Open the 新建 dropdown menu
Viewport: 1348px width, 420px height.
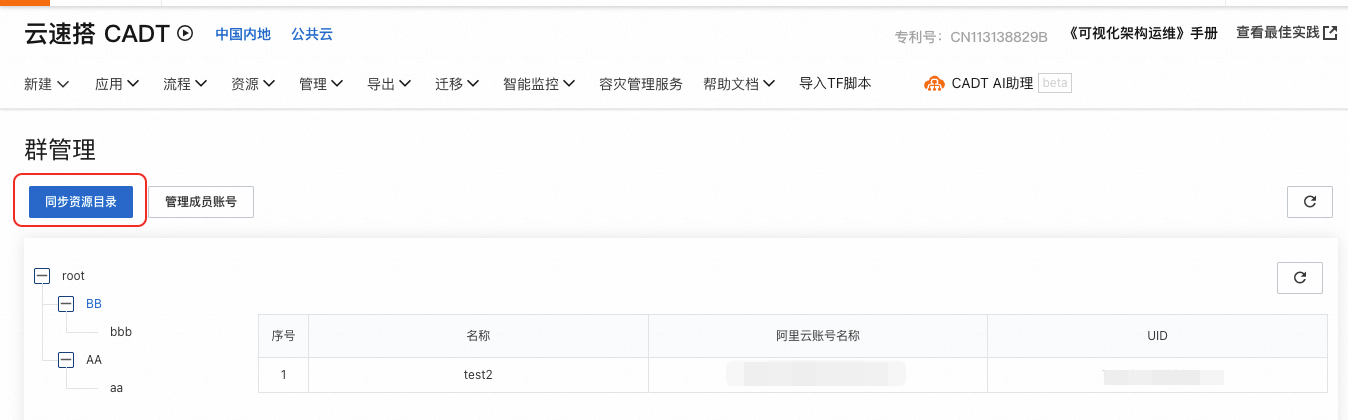click(x=46, y=84)
